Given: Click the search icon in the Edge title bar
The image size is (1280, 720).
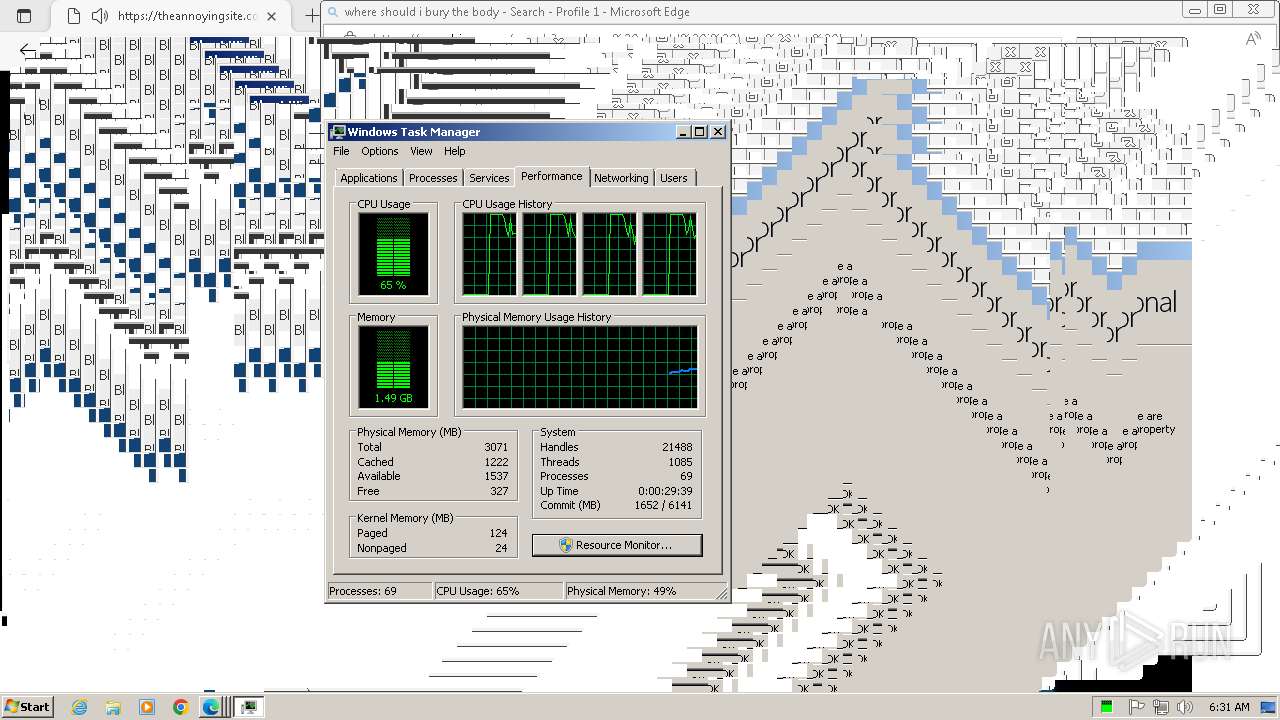Looking at the screenshot, I should pyautogui.click(x=332, y=12).
